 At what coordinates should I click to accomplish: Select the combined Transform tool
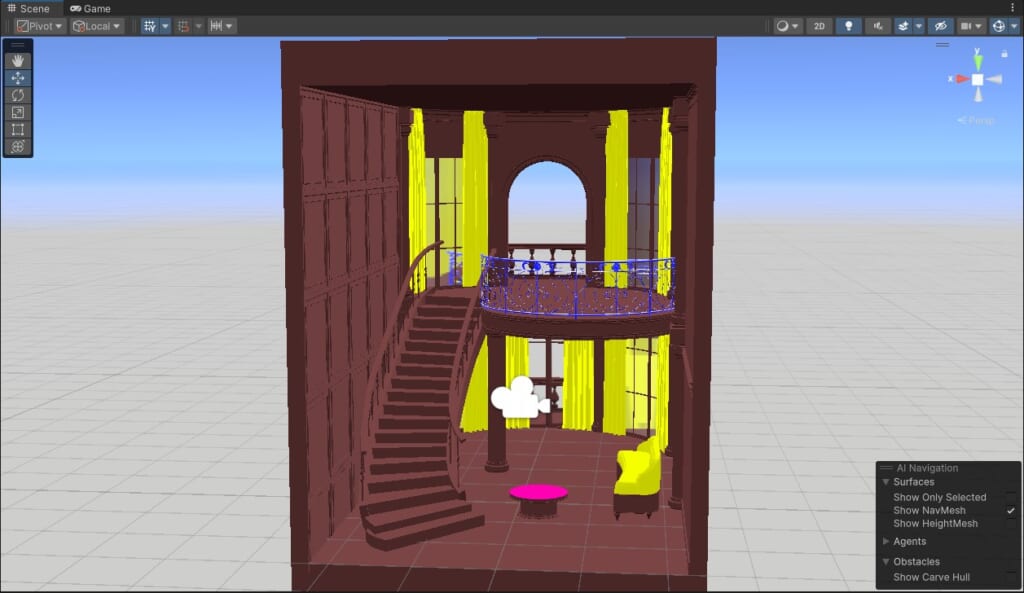(18, 147)
